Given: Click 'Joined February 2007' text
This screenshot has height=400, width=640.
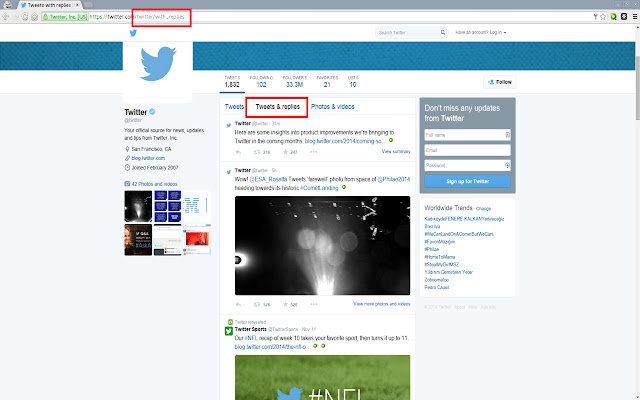Looking at the screenshot, I should click(155, 168).
